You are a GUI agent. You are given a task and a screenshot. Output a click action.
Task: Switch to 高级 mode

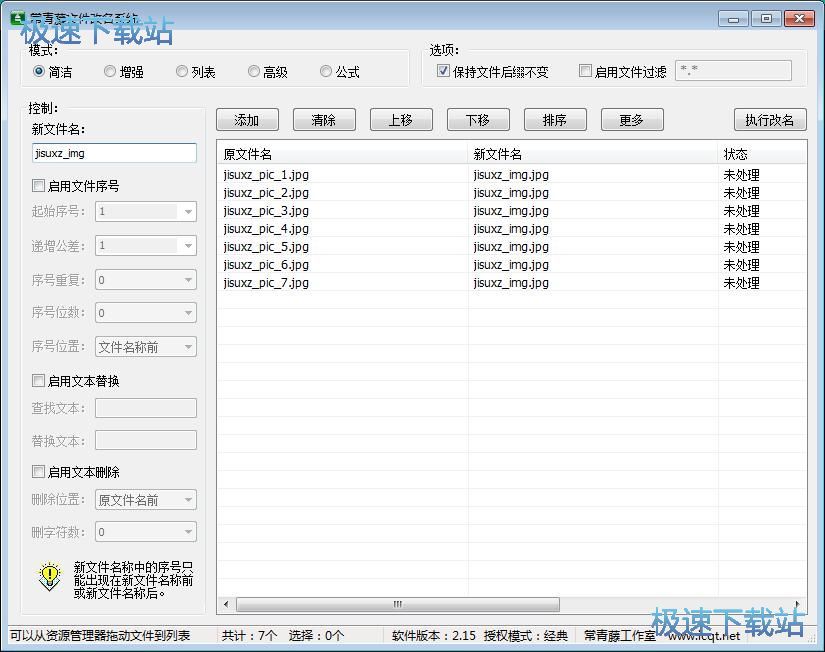click(254, 71)
